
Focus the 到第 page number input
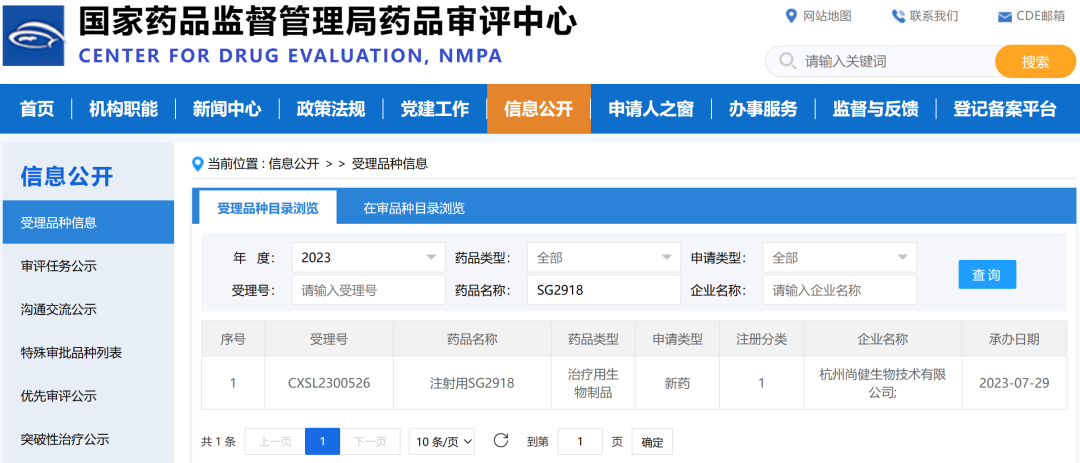pyautogui.click(x=580, y=442)
